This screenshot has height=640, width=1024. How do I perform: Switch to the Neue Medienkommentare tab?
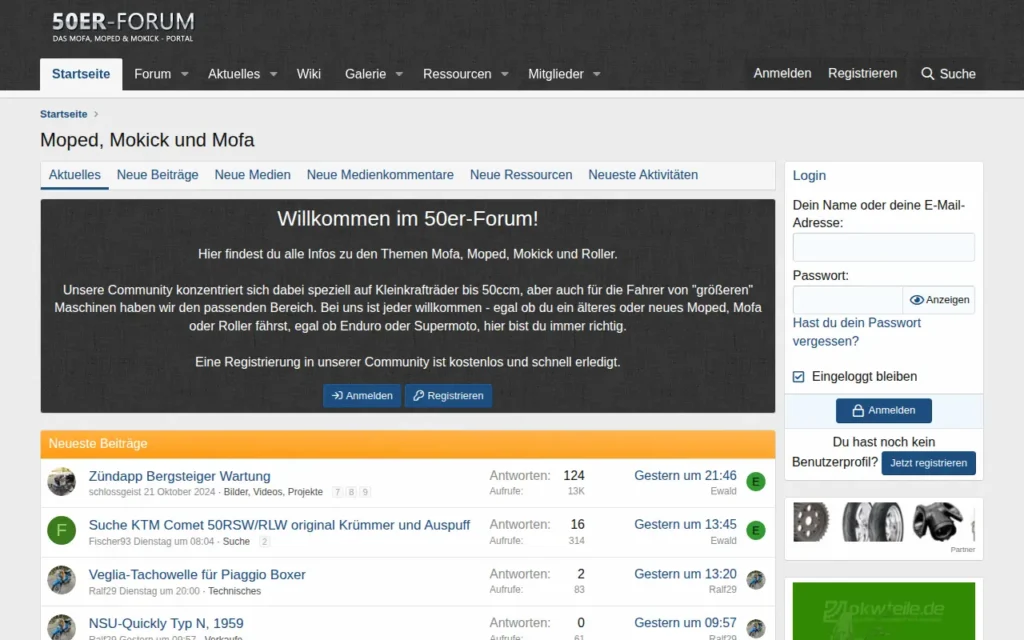tap(380, 175)
